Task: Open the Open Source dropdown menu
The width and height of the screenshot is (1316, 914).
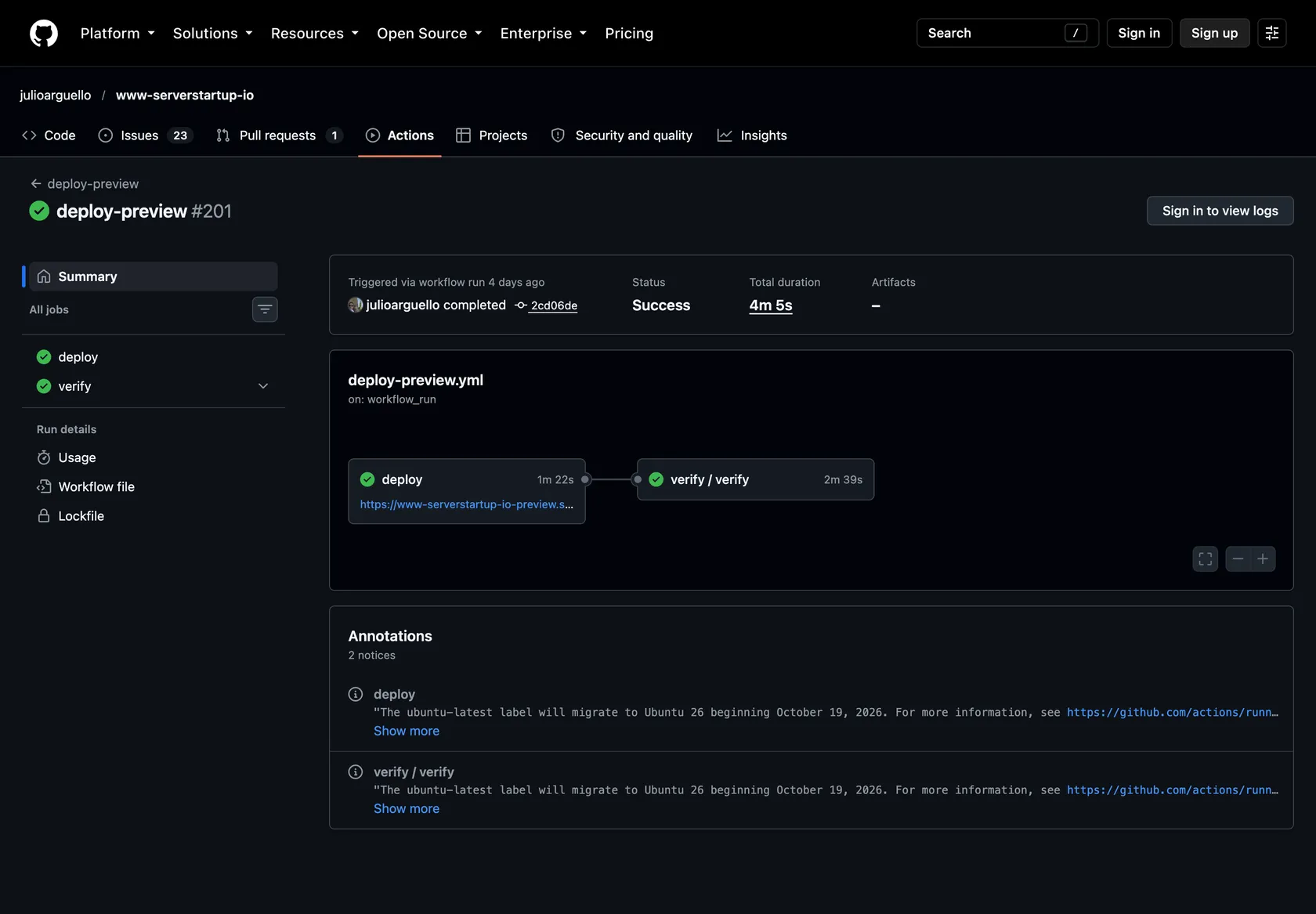Action: click(x=429, y=33)
